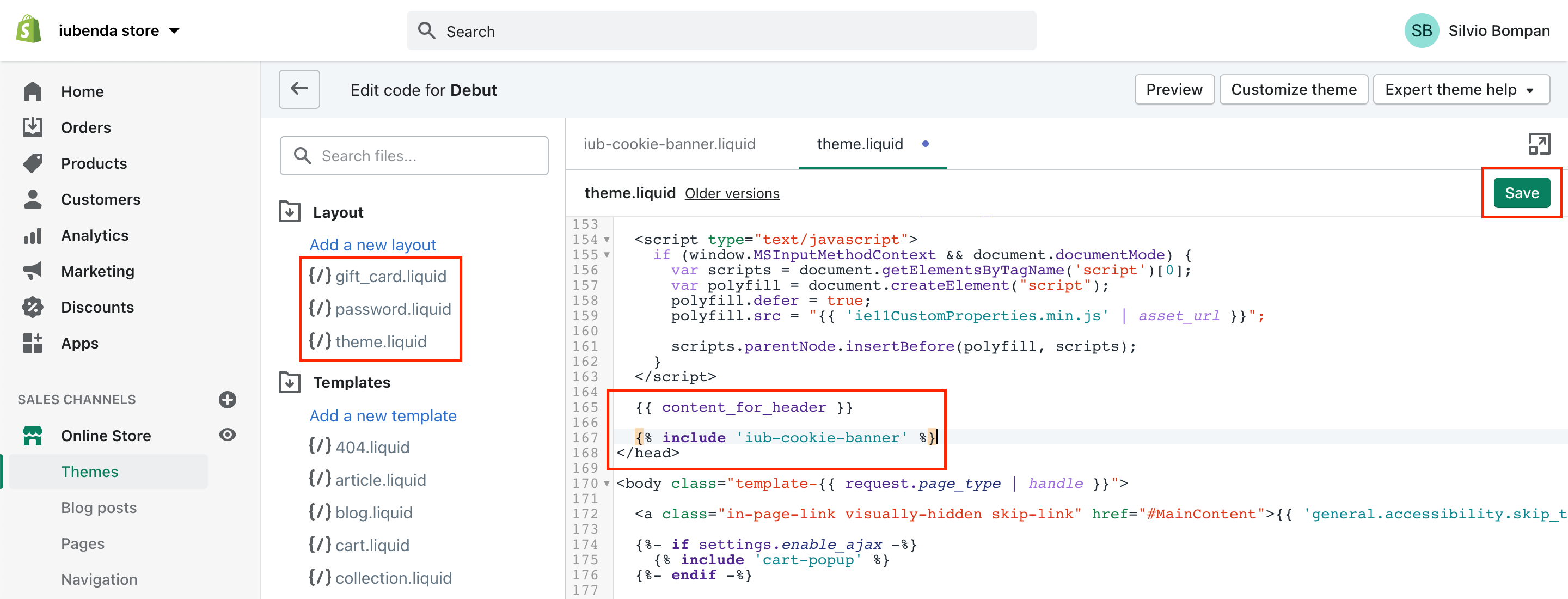This screenshot has height=599, width=1568.
Task: Select the Marketing megaphone icon
Action: (x=32, y=271)
